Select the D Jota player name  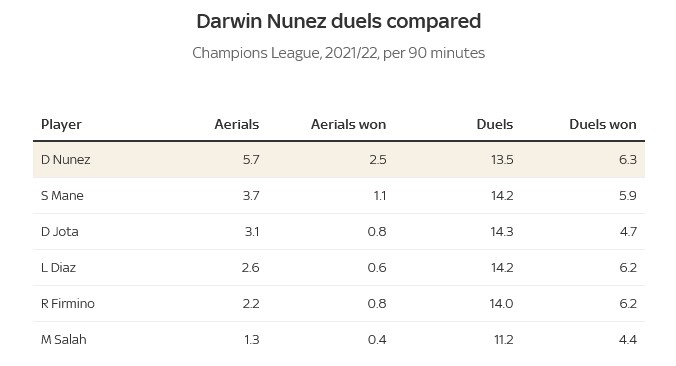[x=59, y=232]
